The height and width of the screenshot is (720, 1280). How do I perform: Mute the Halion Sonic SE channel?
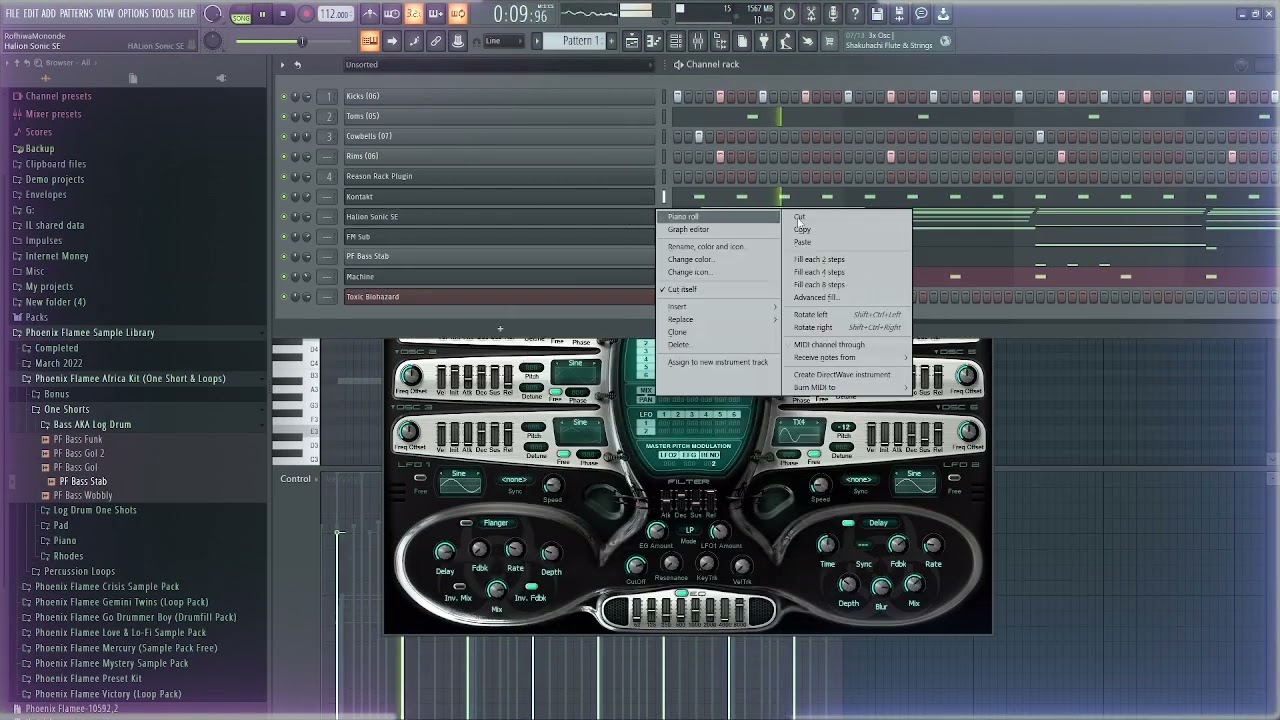284,217
